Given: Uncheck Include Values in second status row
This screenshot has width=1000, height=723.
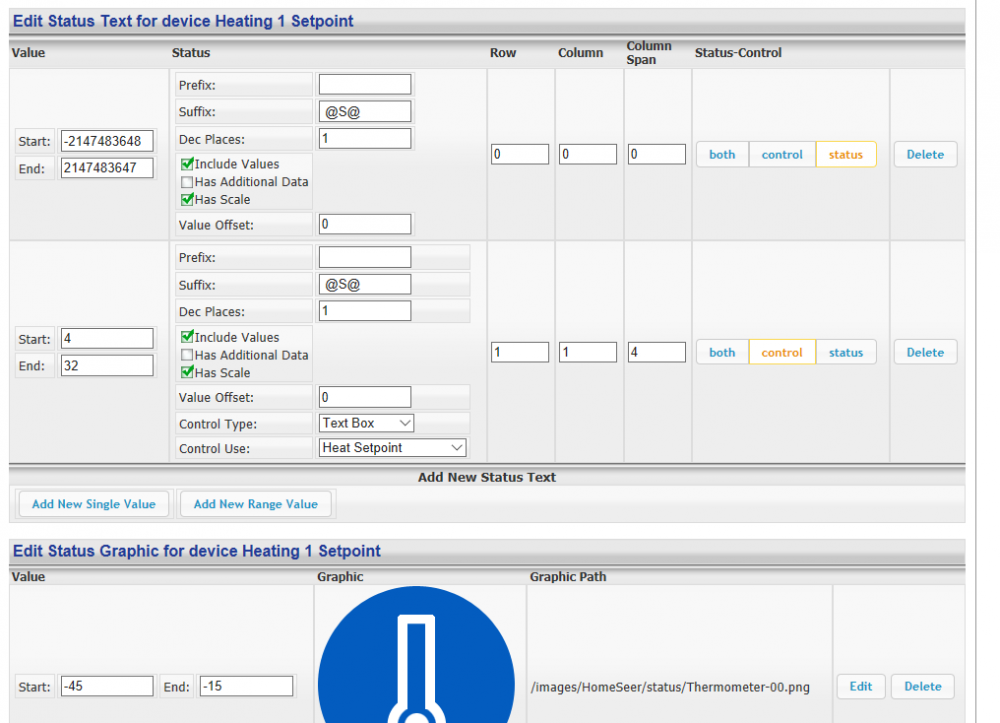Looking at the screenshot, I should pyautogui.click(x=187, y=337).
